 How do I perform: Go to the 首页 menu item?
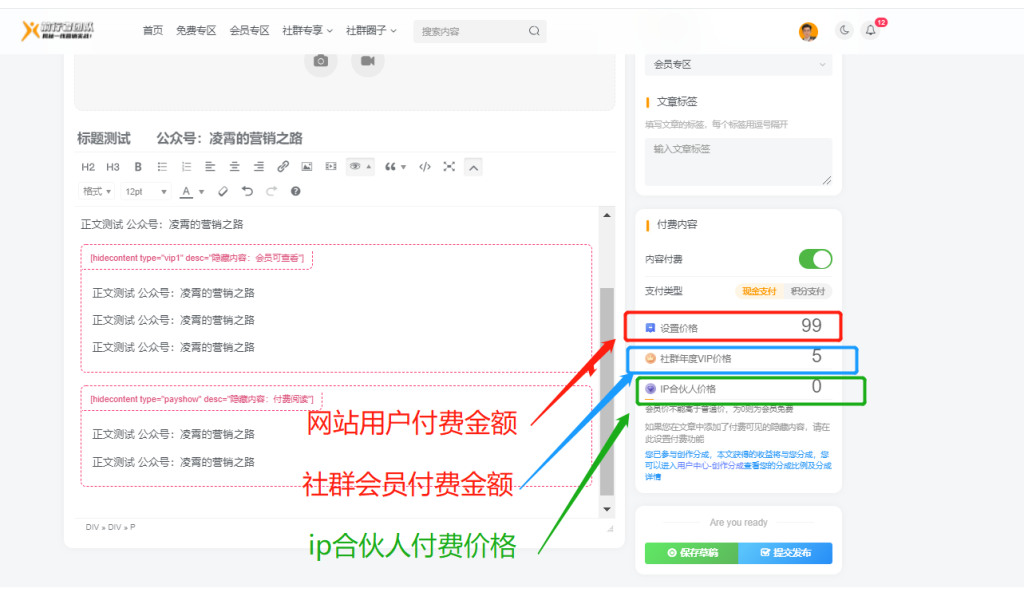(152, 30)
